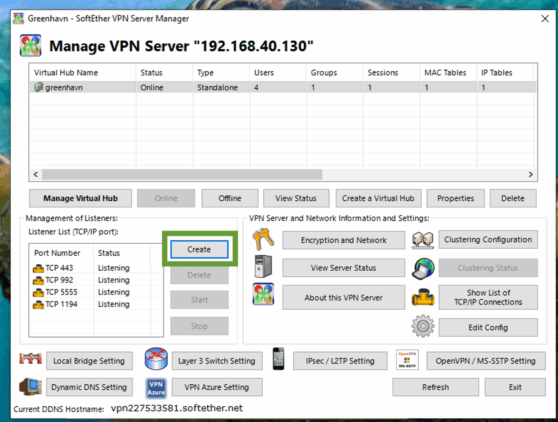Click Edit Config button
Image resolution: width=558 pixels, height=422 pixels.
[488, 327]
